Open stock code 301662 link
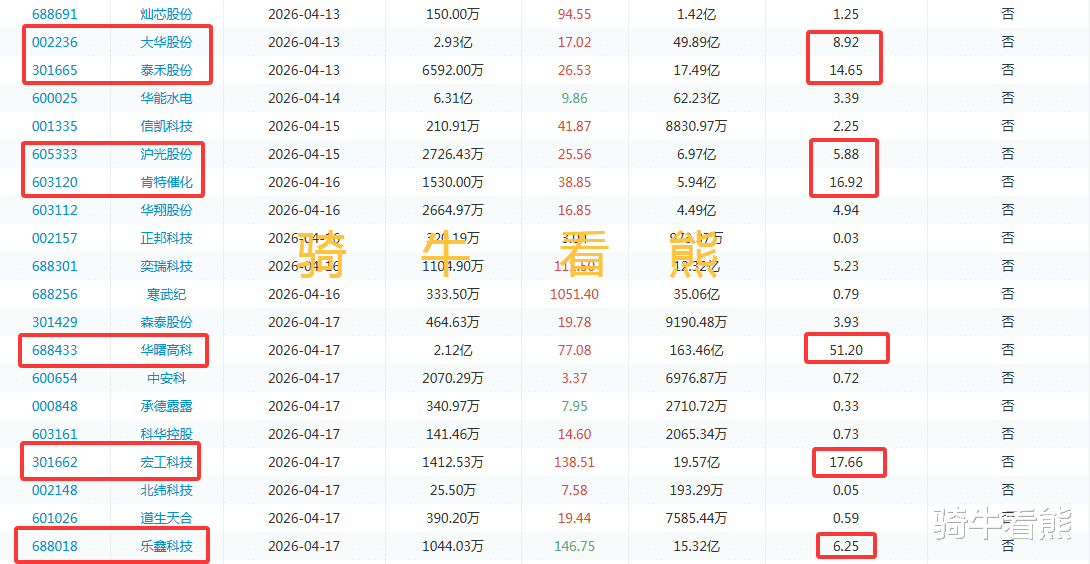The width and height of the screenshot is (1090, 564). (x=55, y=462)
